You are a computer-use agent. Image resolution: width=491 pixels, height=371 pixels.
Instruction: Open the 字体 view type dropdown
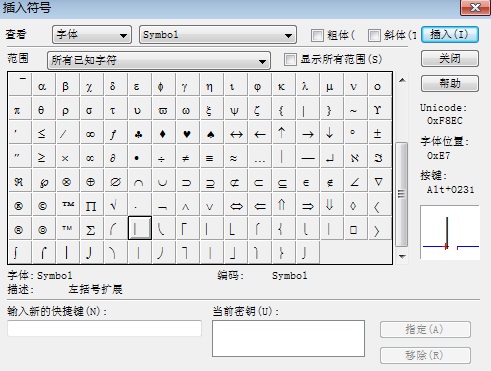click(x=92, y=35)
